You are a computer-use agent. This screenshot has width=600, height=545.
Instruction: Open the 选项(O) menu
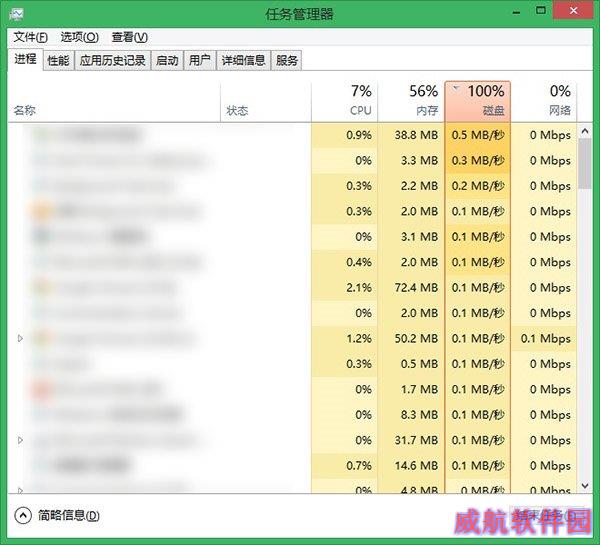click(x=80, y=37)
